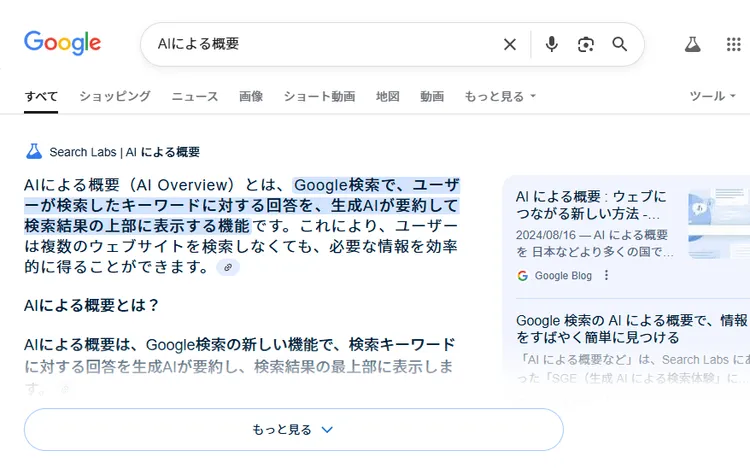The image size is (750, 468).
Task: Clear the search box text
Action: coord(510,44)
